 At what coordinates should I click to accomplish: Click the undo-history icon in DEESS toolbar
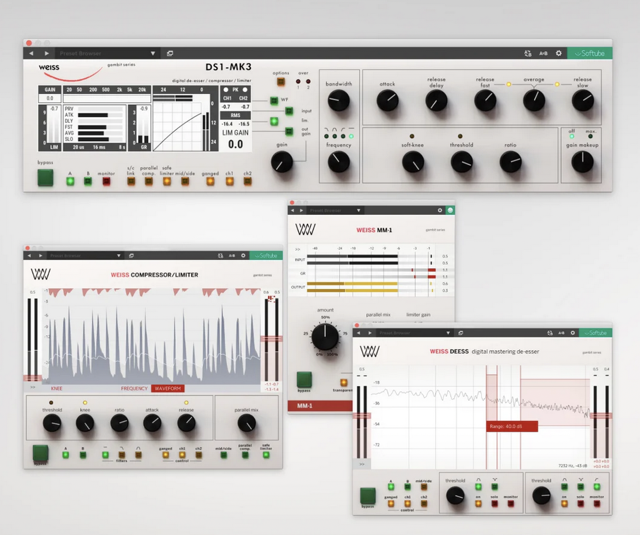pos(550,333)
